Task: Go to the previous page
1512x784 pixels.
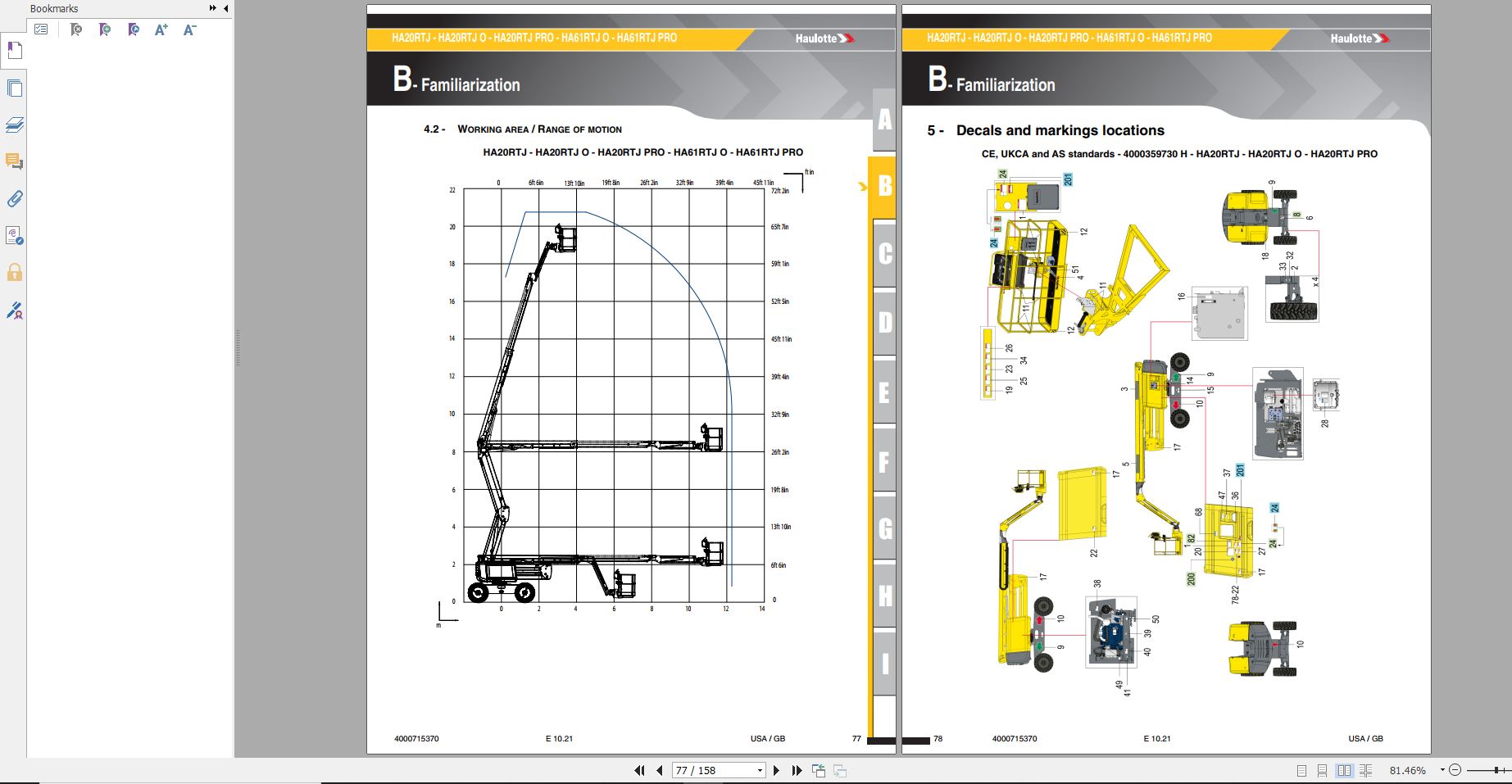Action: click(660, 770)
